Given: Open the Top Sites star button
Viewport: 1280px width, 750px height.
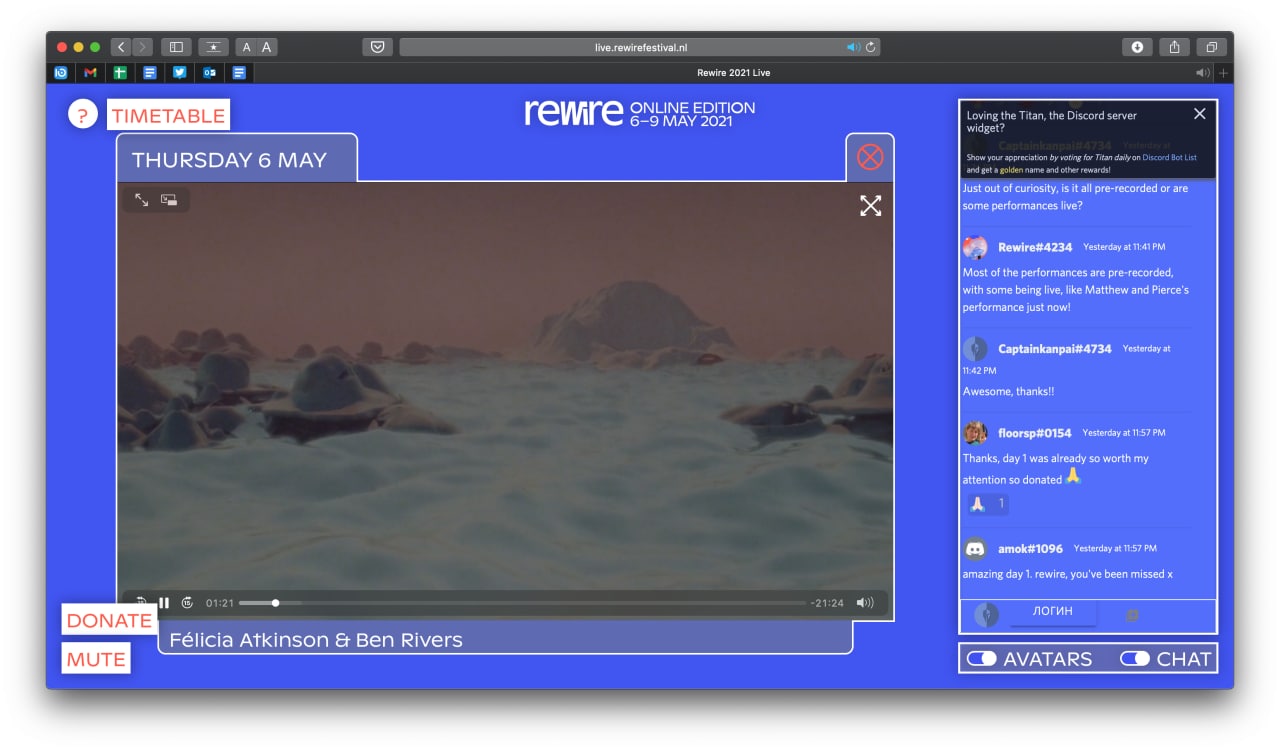Looking at the screenshot, I should click(213, 47).
